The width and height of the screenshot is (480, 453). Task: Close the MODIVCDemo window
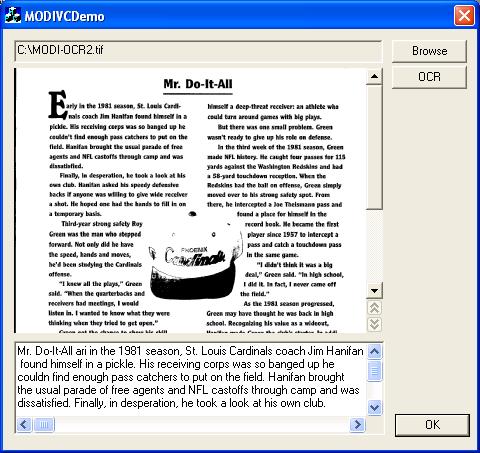[464, 15]
